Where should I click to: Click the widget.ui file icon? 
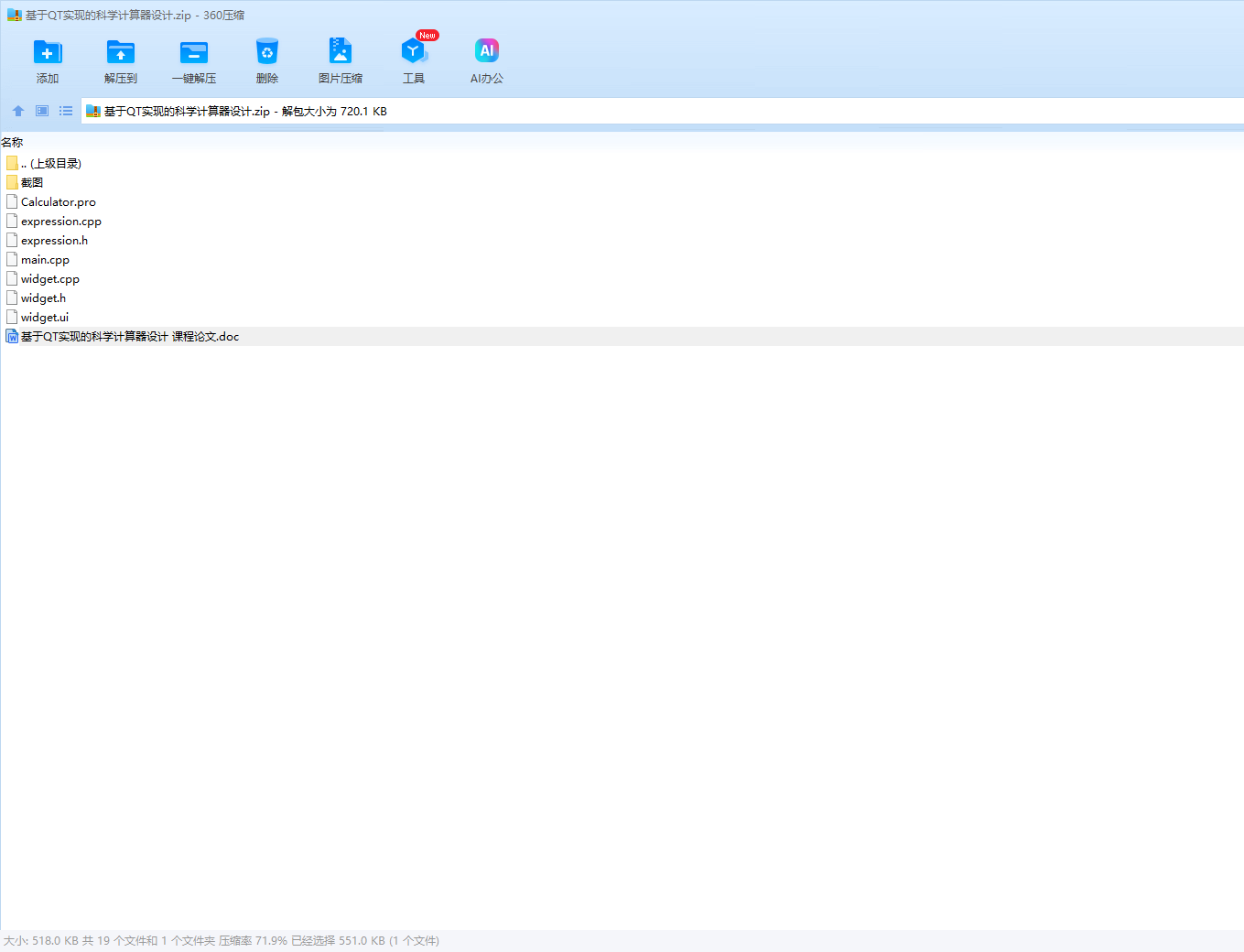(x=12, y=317)
